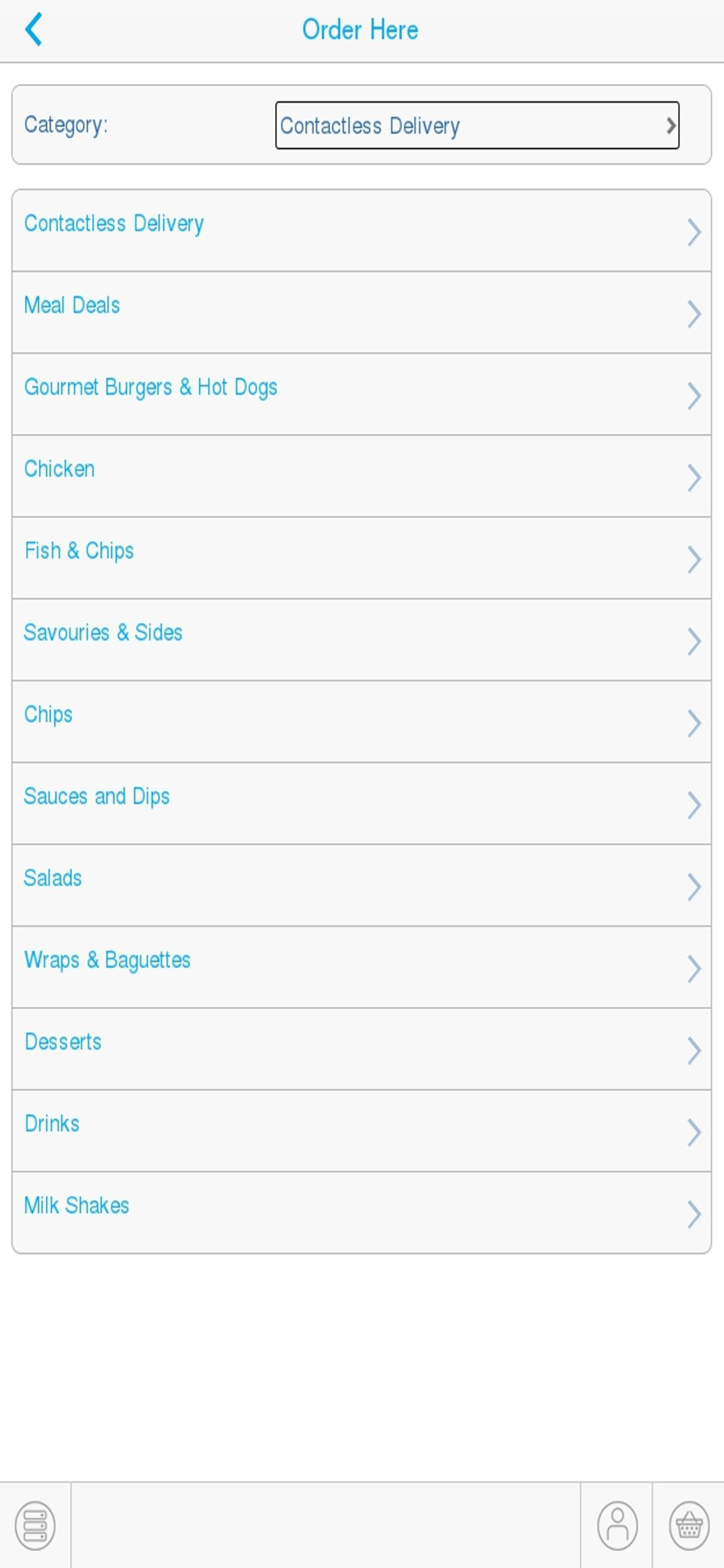Click chevron arrow beside Meal Deals

[693, 314]
